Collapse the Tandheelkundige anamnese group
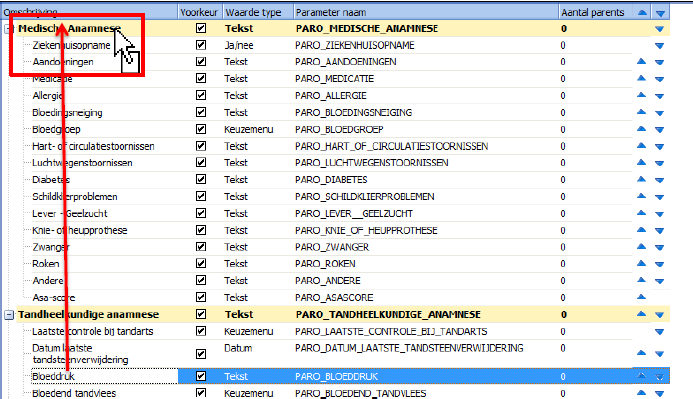Screen dimensions: 693x399 [9, 315]
